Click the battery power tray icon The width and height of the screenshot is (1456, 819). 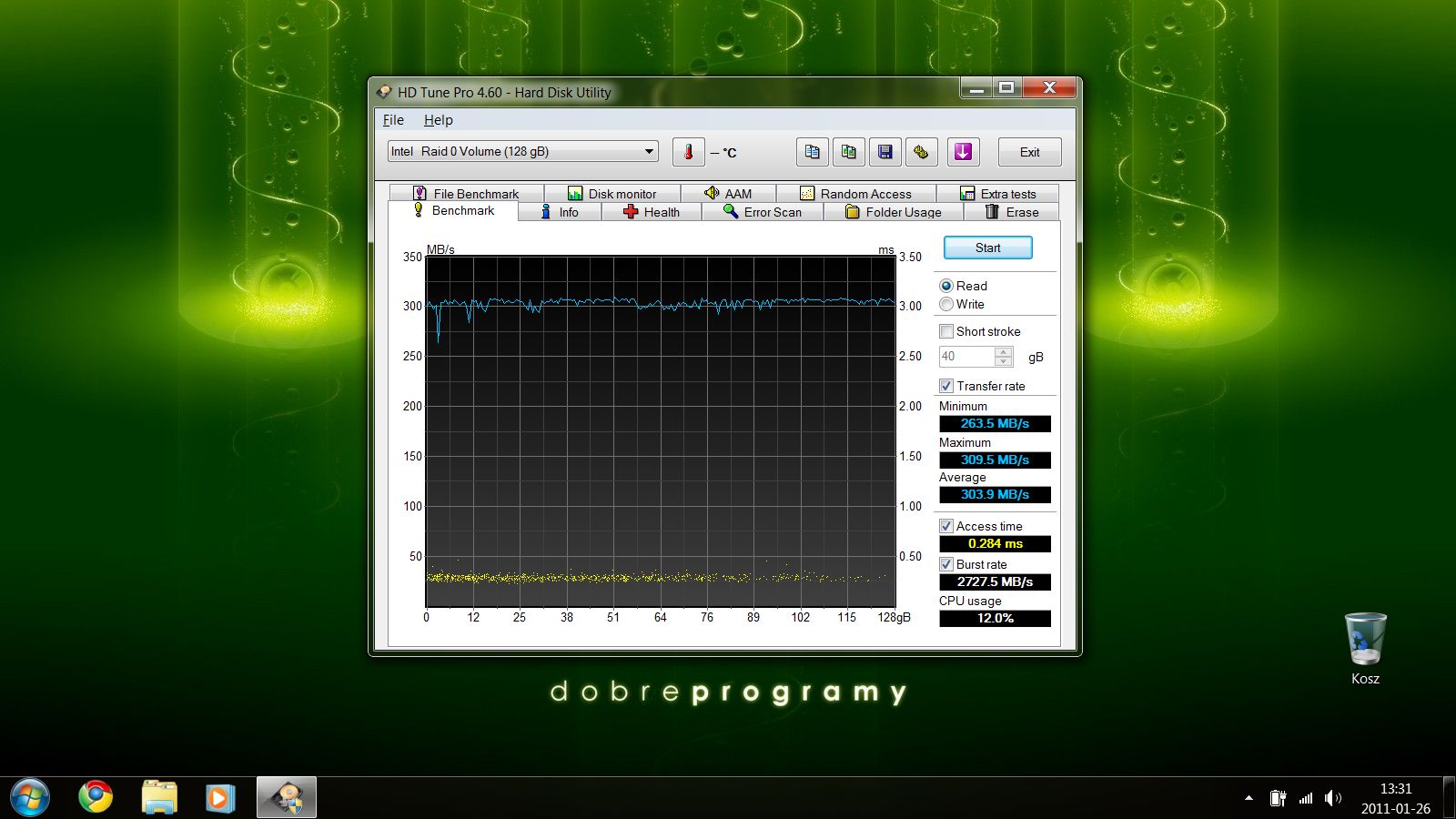(1278, 798)
